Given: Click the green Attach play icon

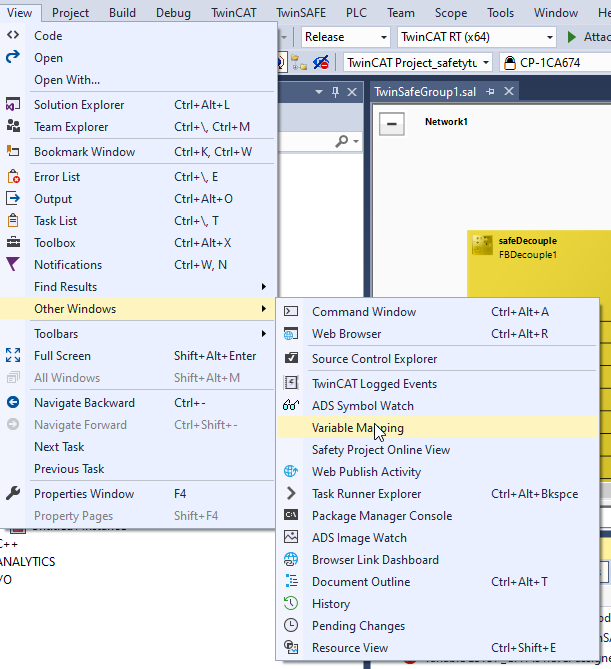Looking at the screenshot, I should 571,37.
